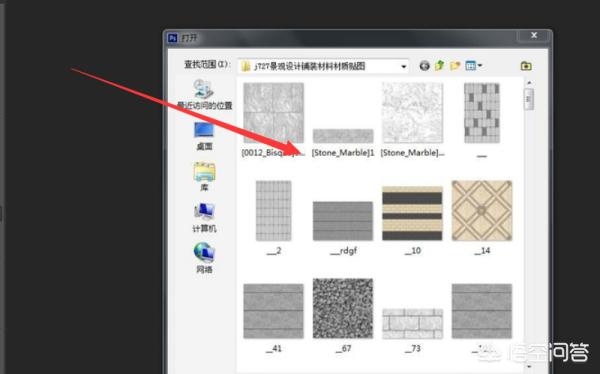Image resolution: width=600 pixels, height=374 pixels.
Task: Click the favorites folder icon at the toolbar's far right
Action: pos(526,66)
